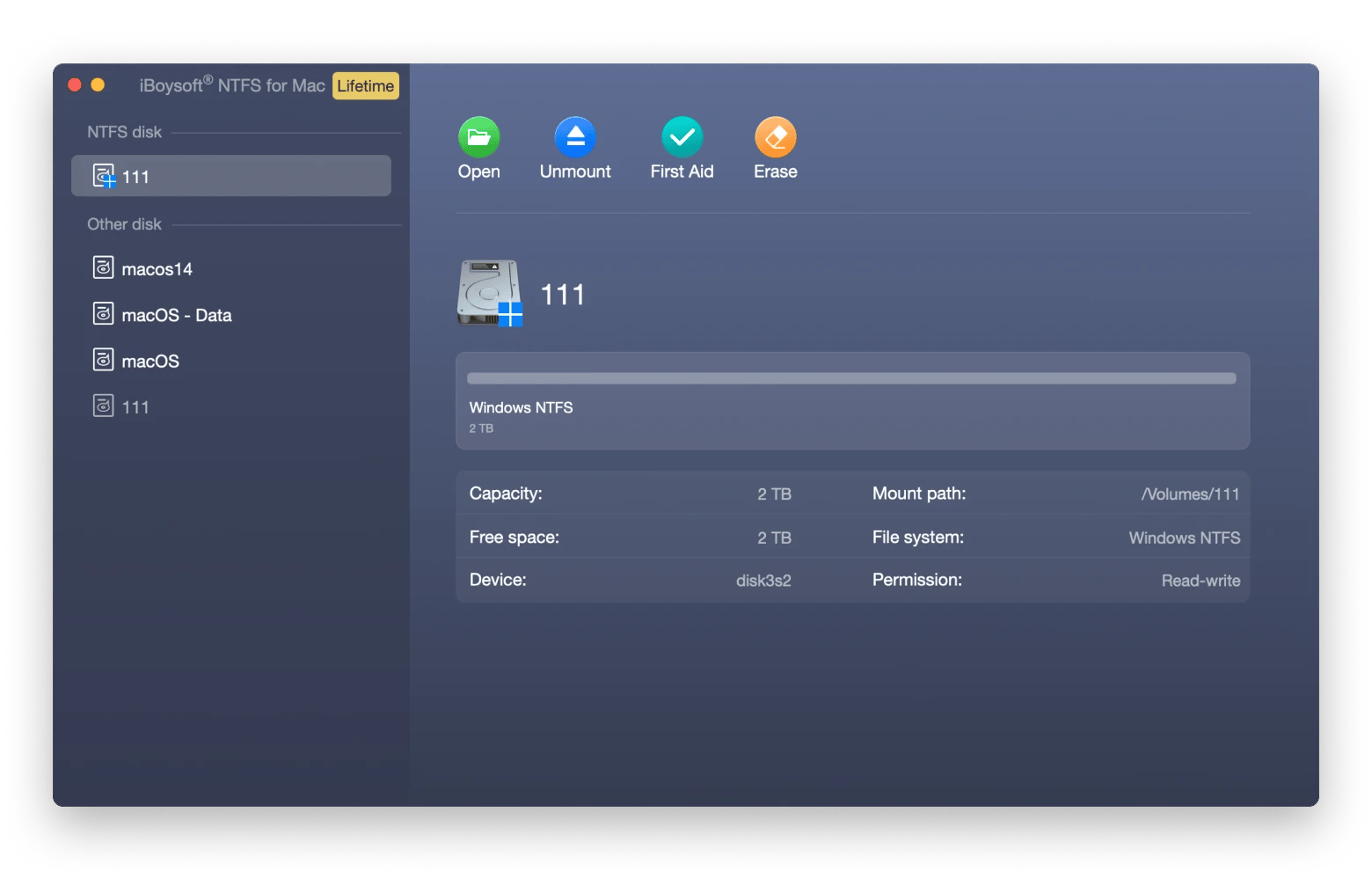The height and width of the screenshot is (878, 1372).
Task: Click the disk usage bar
Action: click(851, 378)
